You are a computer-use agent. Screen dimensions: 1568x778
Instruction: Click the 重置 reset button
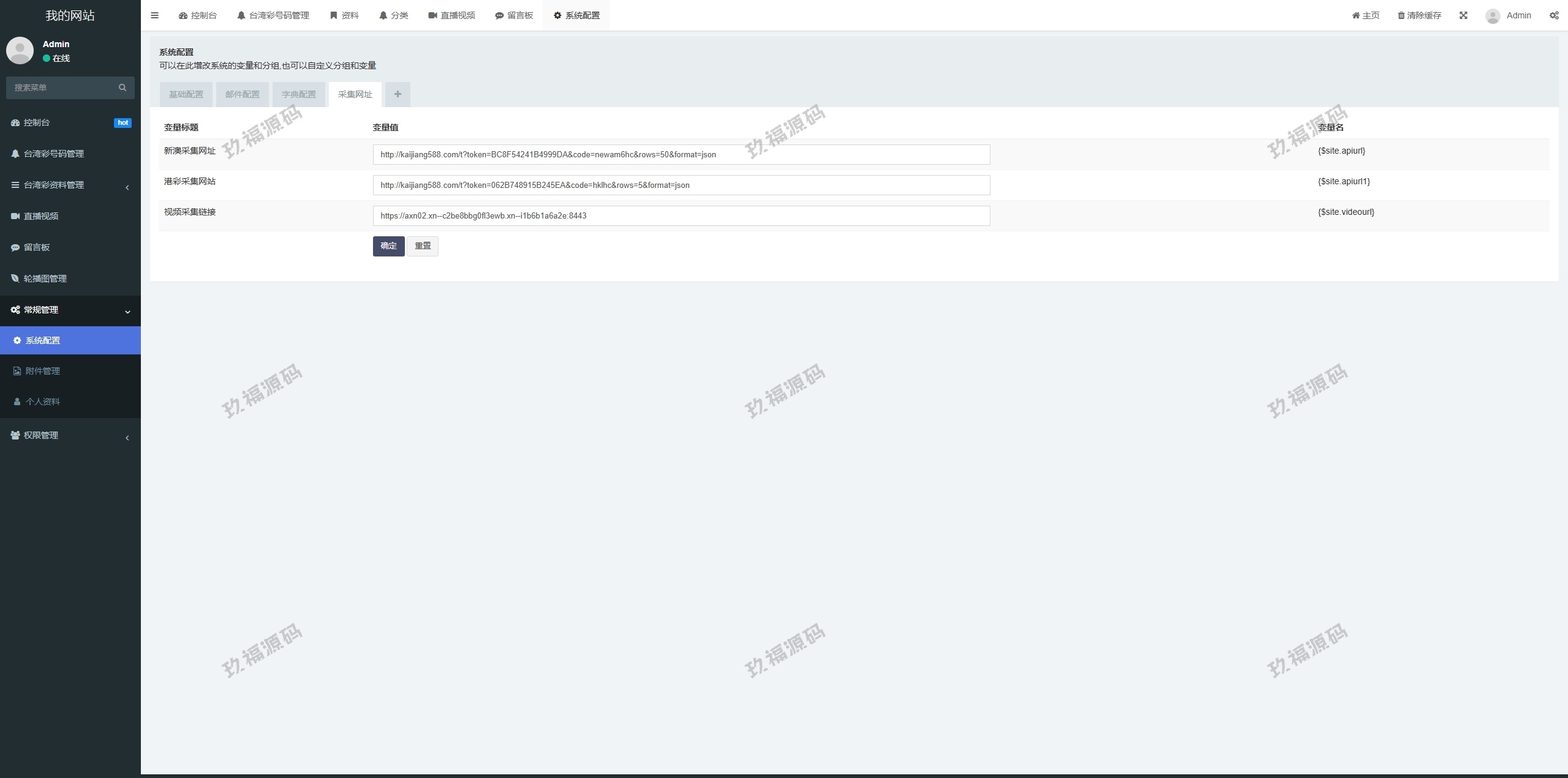coord(423,246)
